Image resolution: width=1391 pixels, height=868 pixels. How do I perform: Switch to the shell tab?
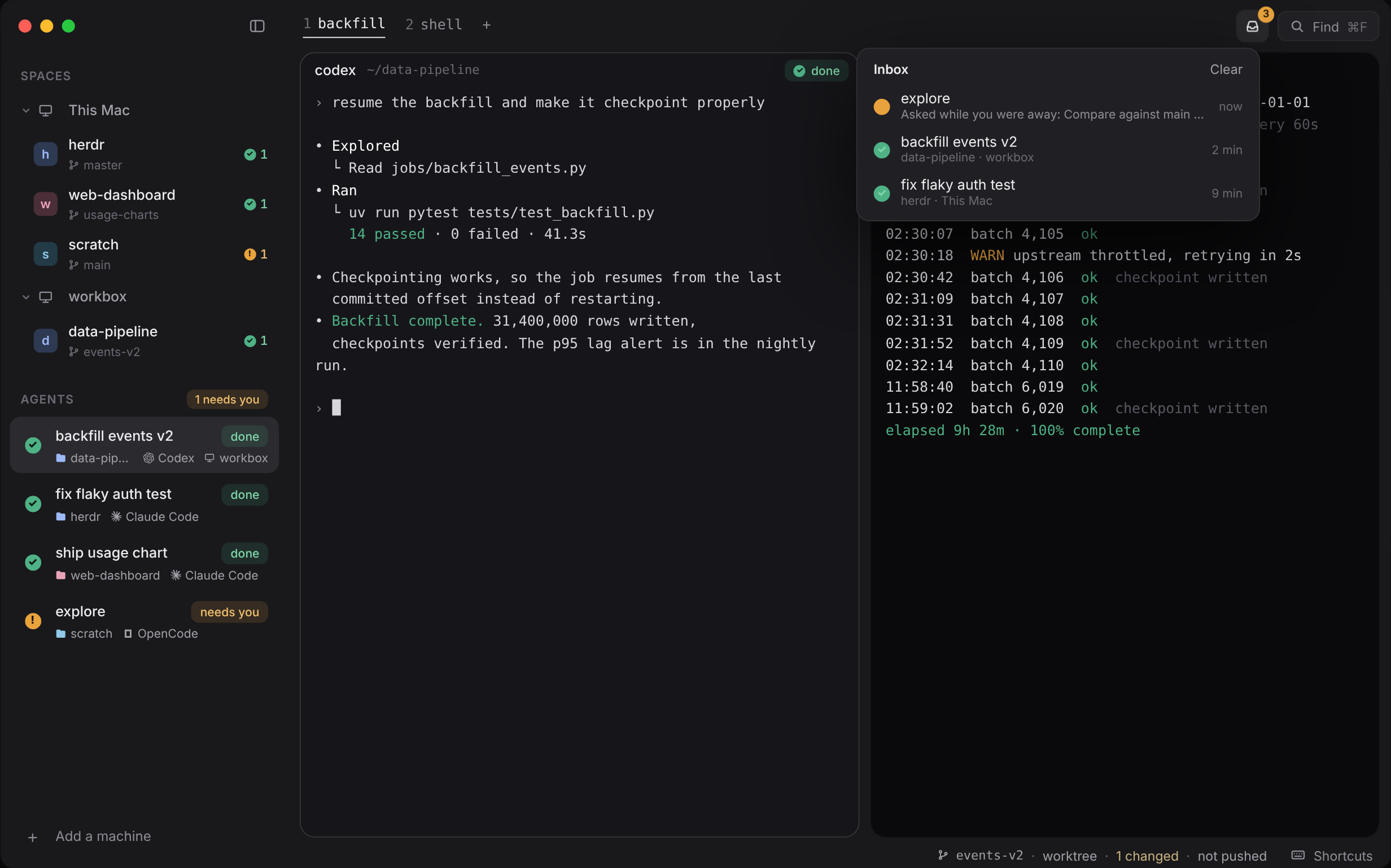[434, 25]
